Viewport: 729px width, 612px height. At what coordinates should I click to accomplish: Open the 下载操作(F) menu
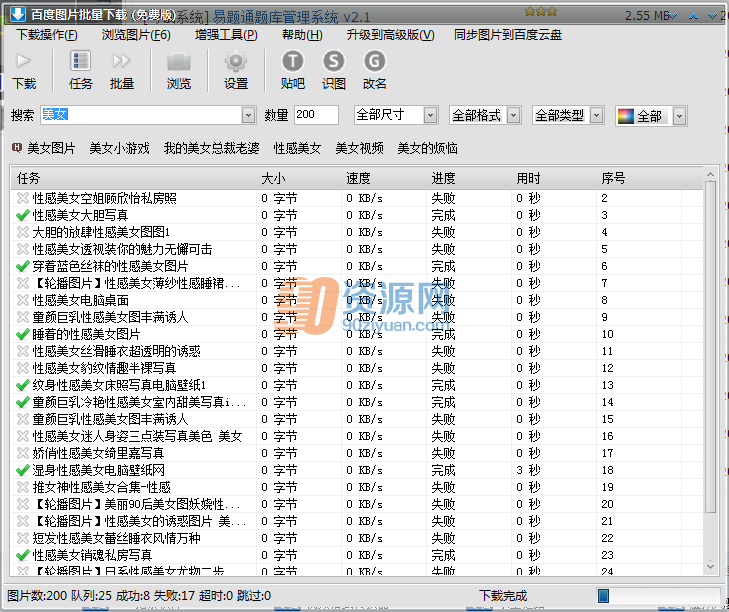(x=47, y=35)
